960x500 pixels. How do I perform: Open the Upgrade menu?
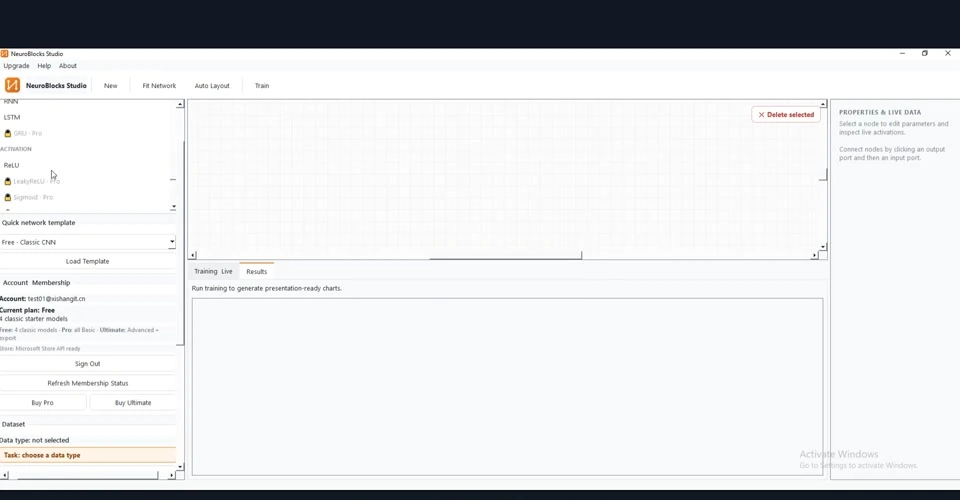click(x=17, y=65)
